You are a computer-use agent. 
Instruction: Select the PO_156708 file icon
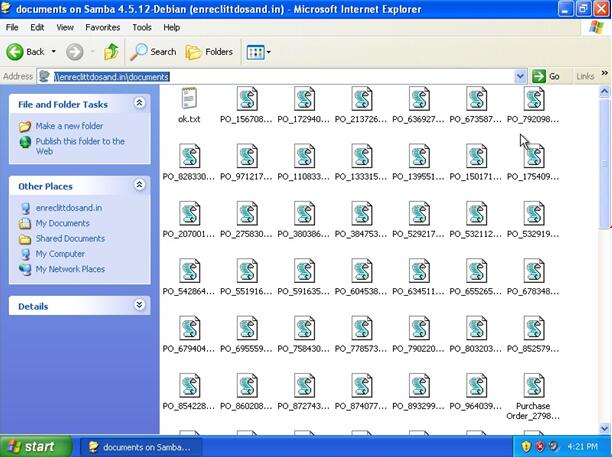247,99
